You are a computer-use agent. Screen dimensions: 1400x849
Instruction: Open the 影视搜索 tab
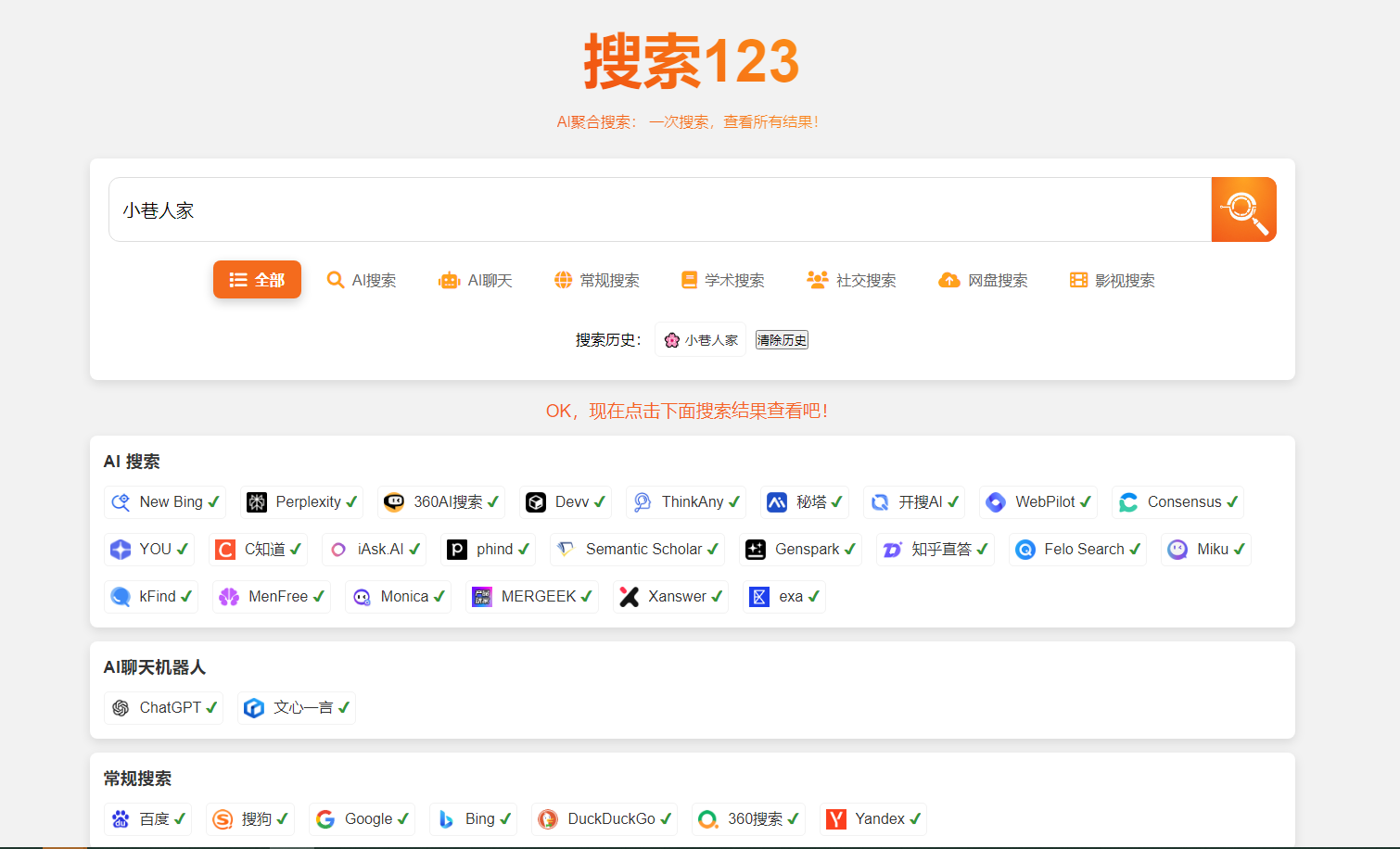(x=1113, y=280)
